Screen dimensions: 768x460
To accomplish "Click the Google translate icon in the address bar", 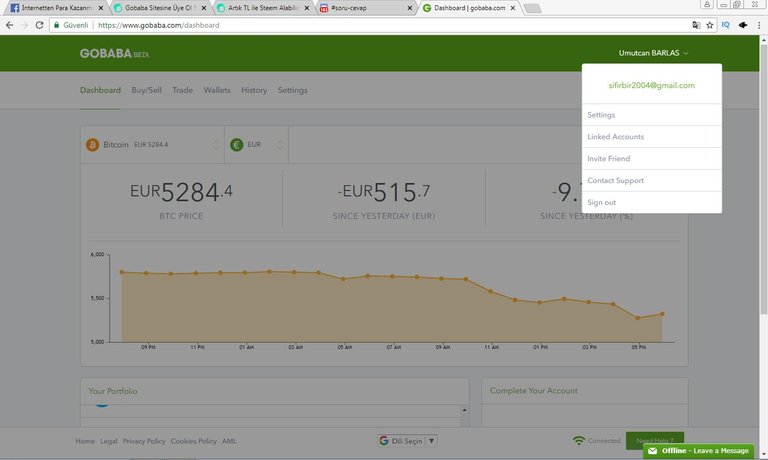I will click(x=695, y=25).
